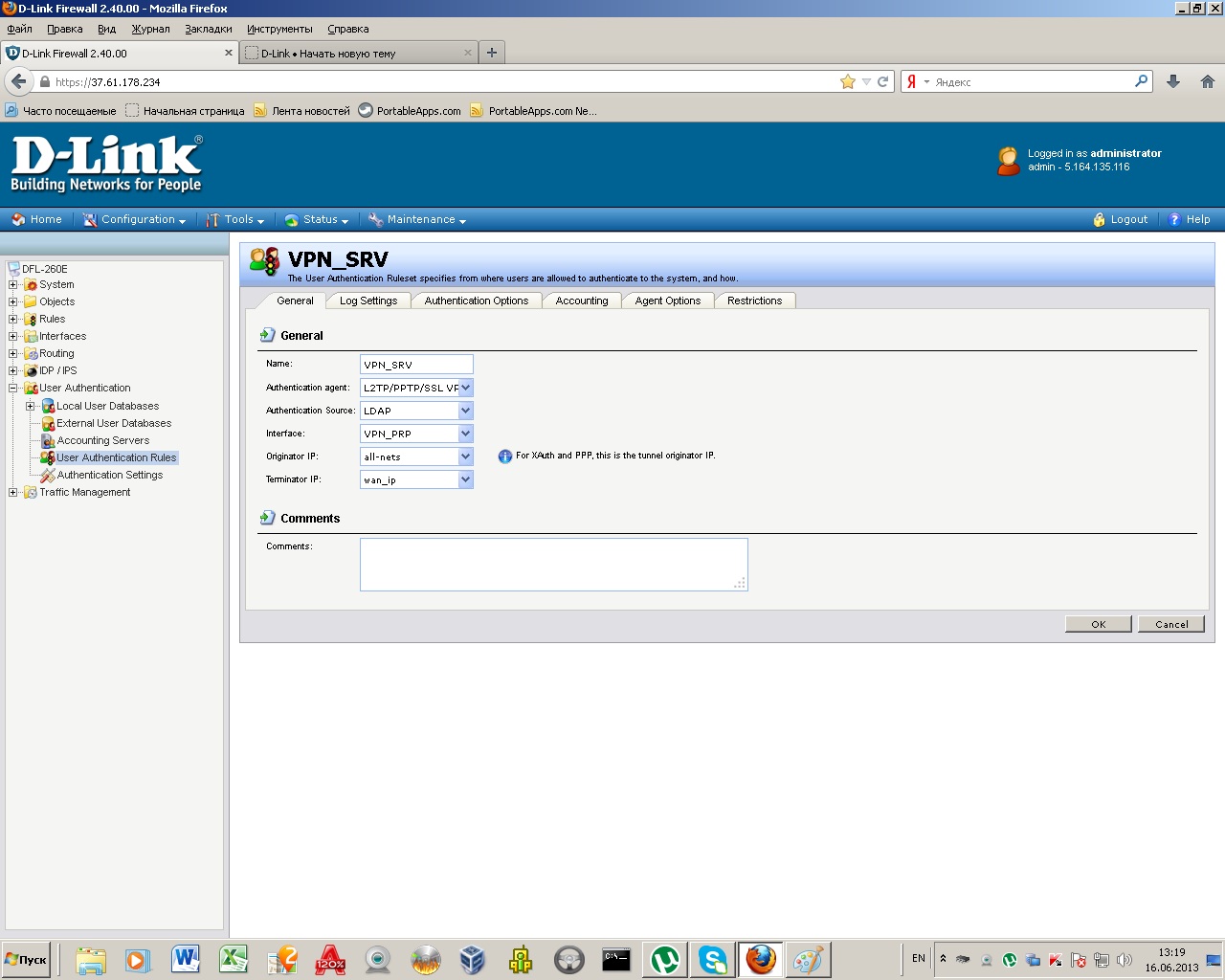Click the Rules icon in tree
1225x980 pixels.
click(31, 320)
